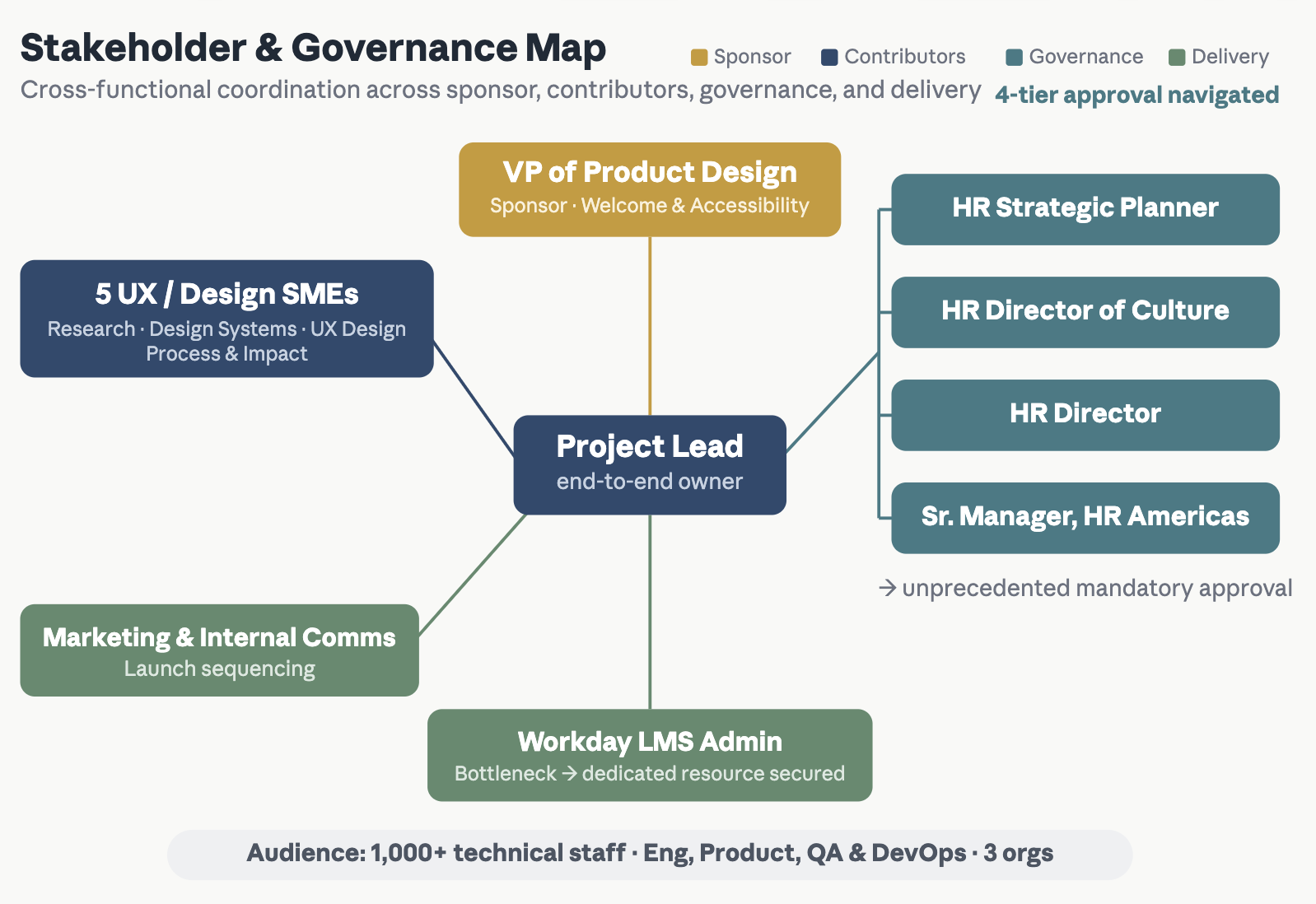The width and height of the screenshot is (1316, 904).
Task: Click the Contributors navy legend swatch
Action: point(829,57)
